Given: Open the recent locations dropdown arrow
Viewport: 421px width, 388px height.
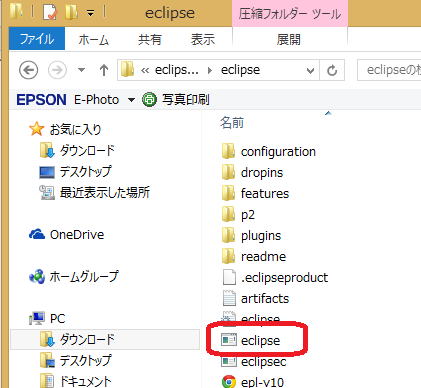Looking at the screenshot, I should pos(81,70).
